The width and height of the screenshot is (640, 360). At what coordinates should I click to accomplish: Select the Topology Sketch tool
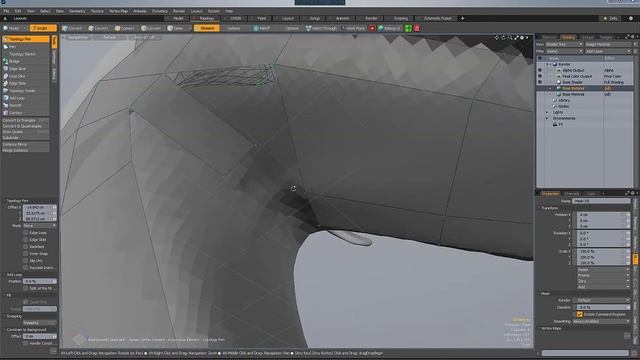26,54
